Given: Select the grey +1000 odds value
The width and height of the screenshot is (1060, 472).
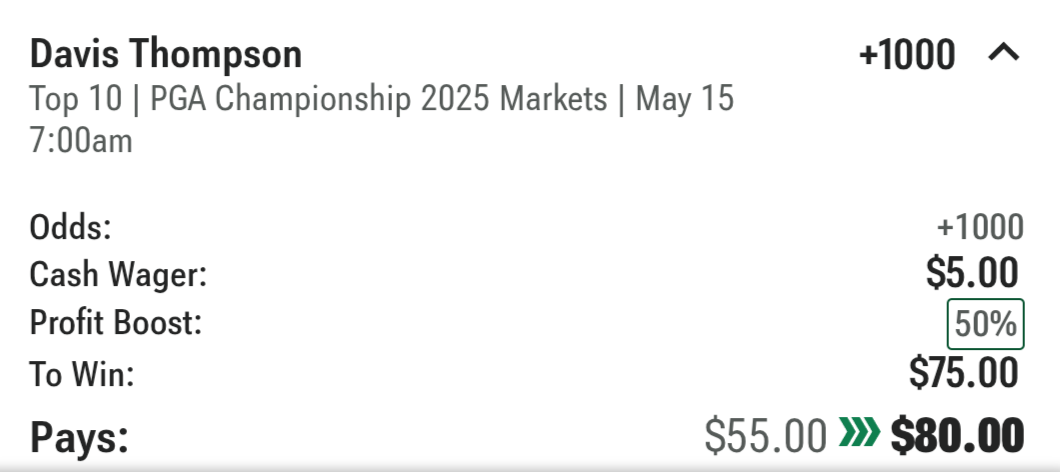Looking at the screenshot, I should point(979,228).
